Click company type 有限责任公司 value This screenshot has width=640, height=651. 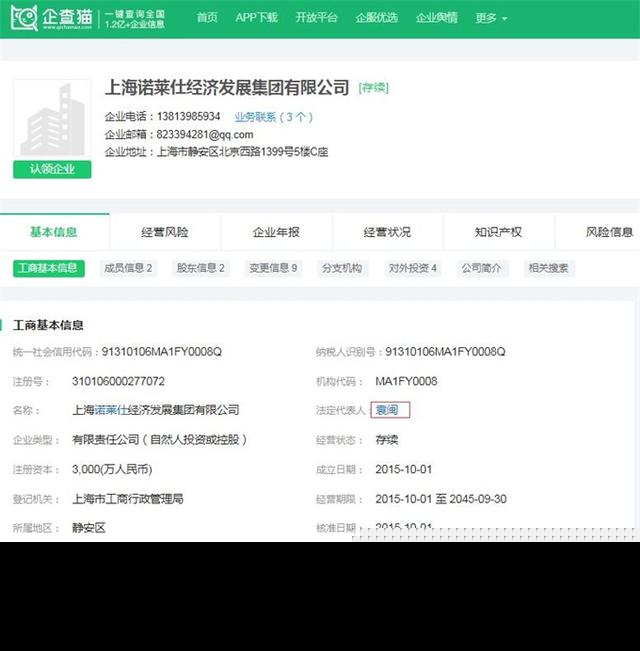[x=160, y=440]
